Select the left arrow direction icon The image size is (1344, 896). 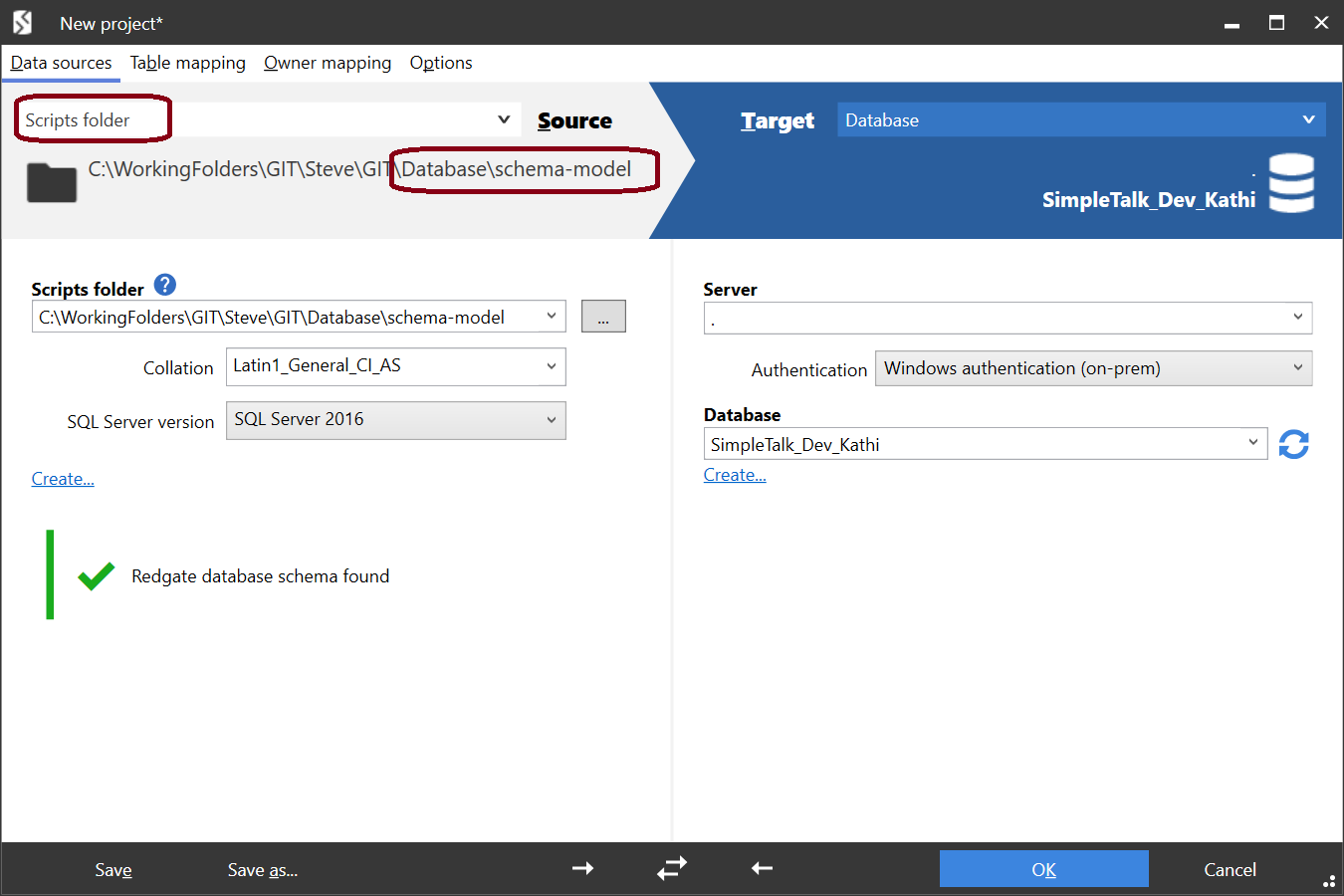click(762, 868)
